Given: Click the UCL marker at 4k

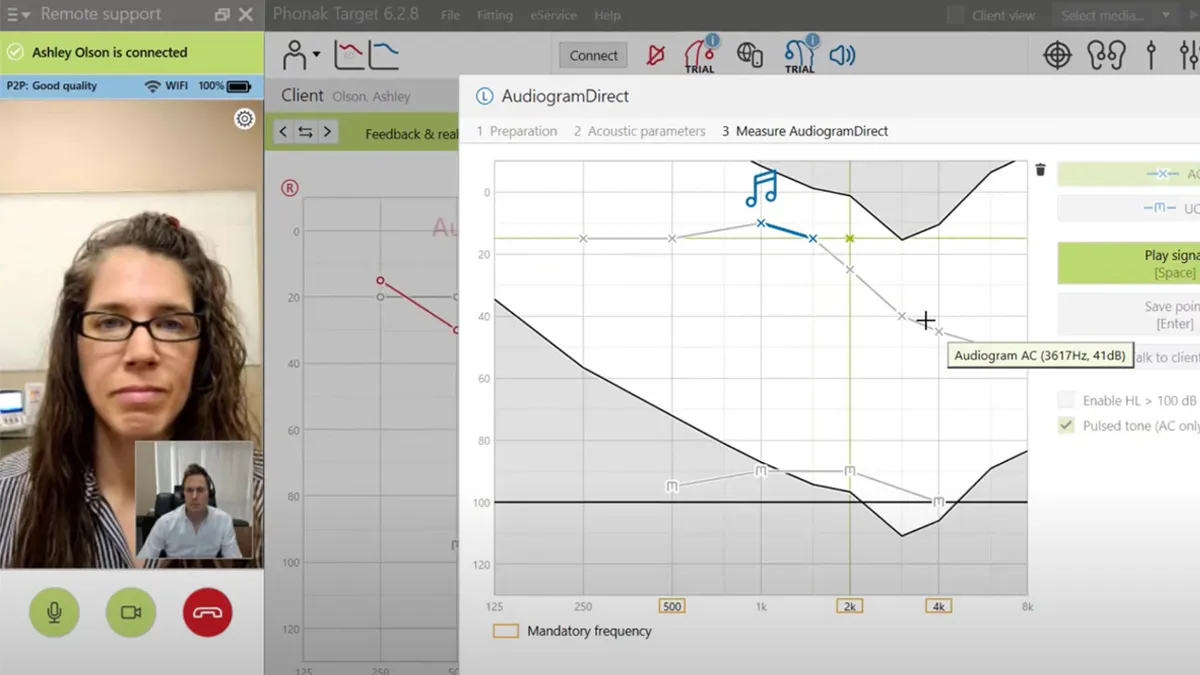Looking at the screenshot, I should [x=938, y=502].
